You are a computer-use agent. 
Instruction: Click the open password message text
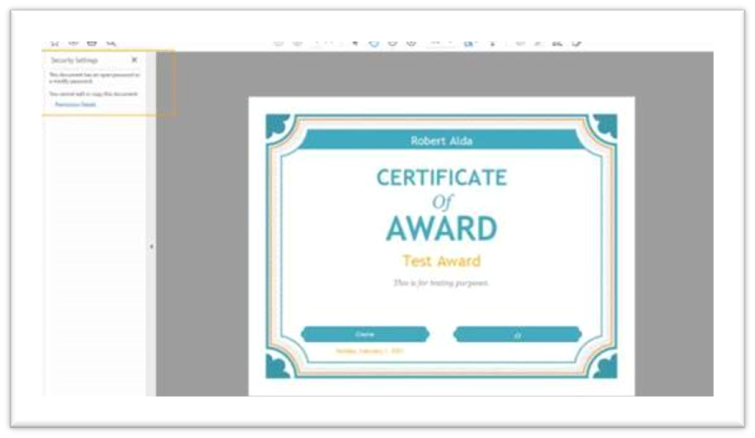pyautogui.click(x=94, y=78)
